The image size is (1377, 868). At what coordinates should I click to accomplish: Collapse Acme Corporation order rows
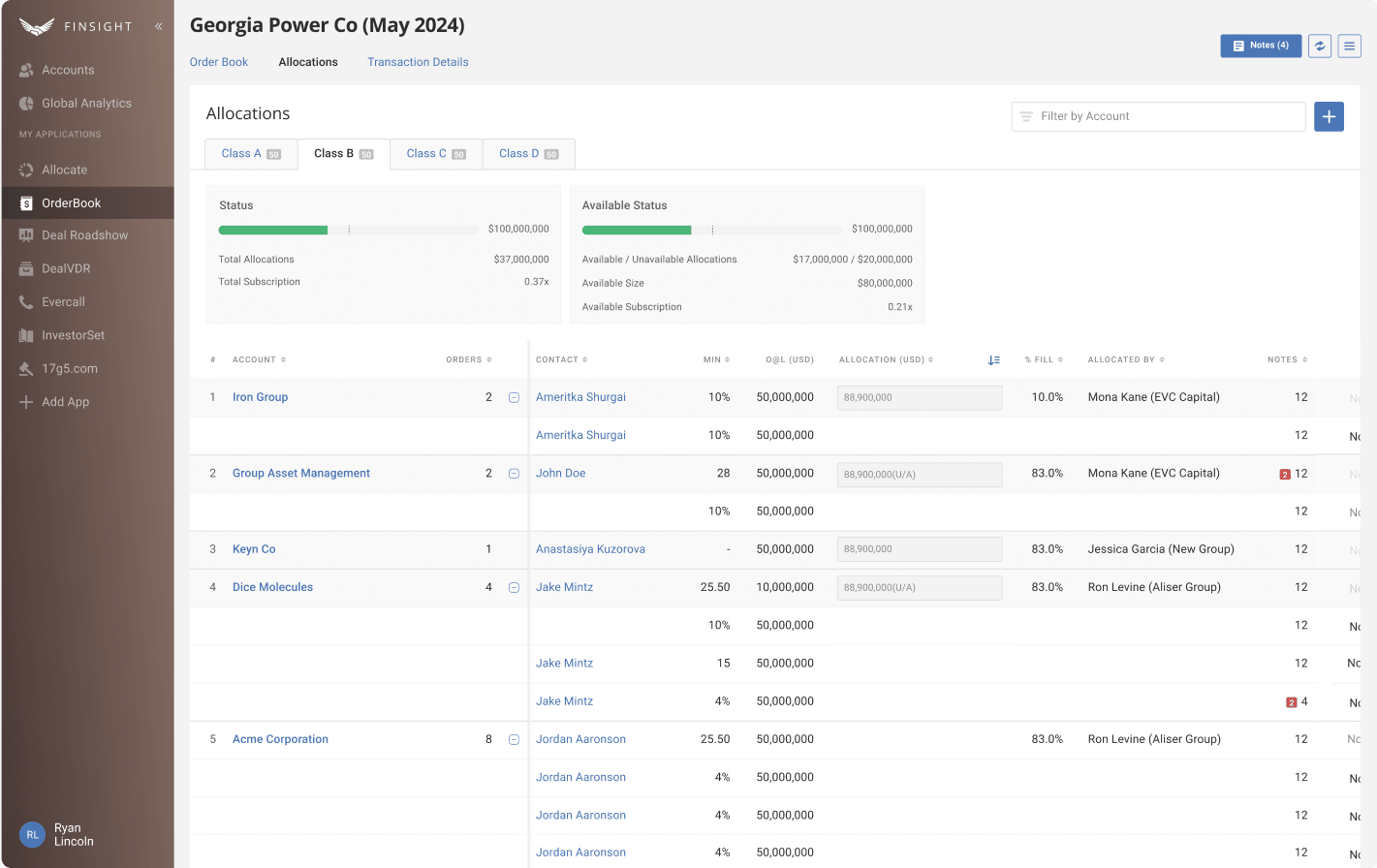(514, 739)
